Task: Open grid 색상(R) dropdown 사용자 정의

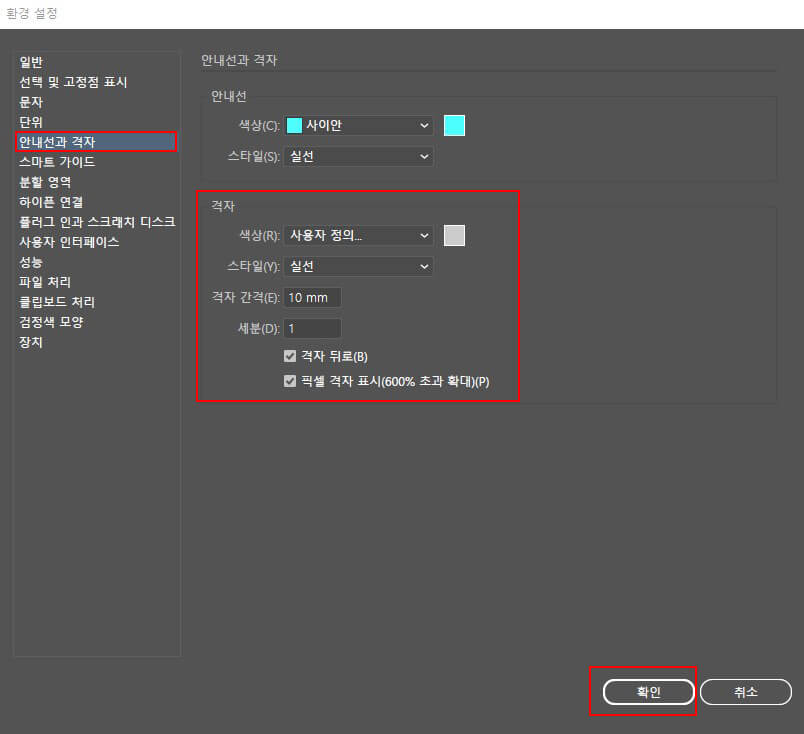Action: (358, 235)
